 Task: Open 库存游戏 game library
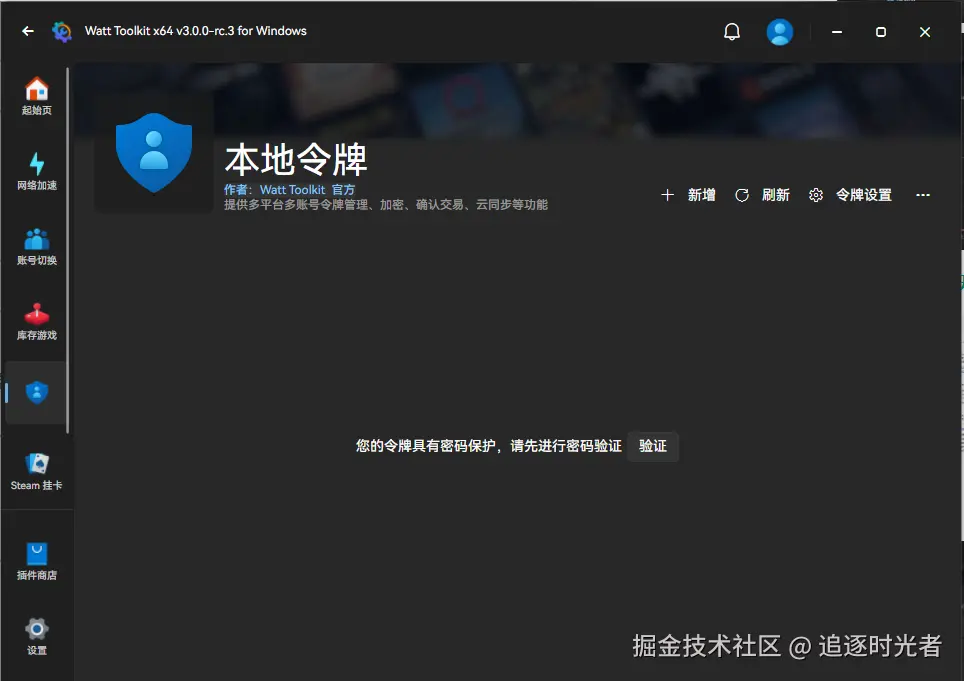[37, 321]
